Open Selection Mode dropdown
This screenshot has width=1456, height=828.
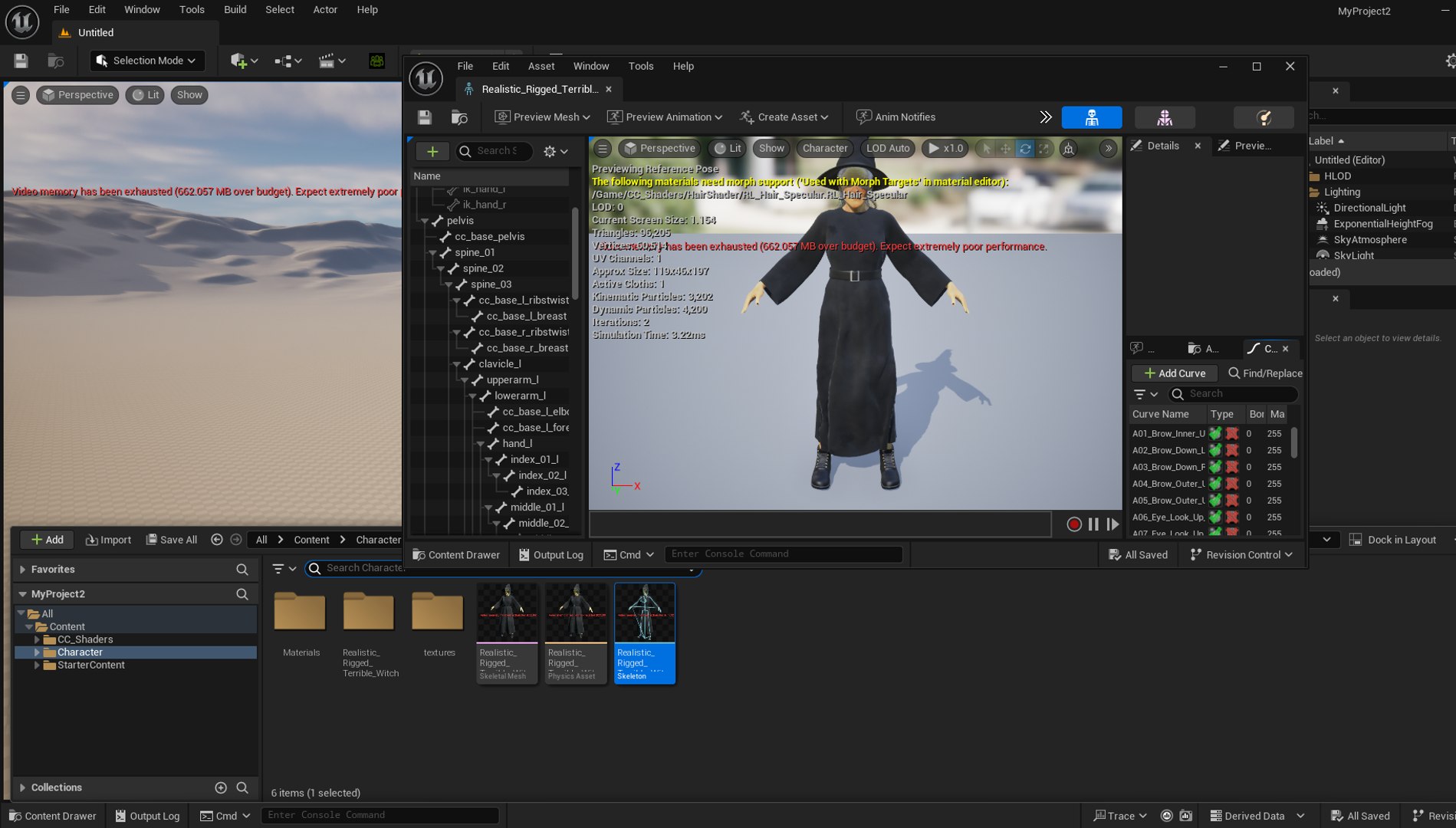pyautogui.click(x=146, y=61)
